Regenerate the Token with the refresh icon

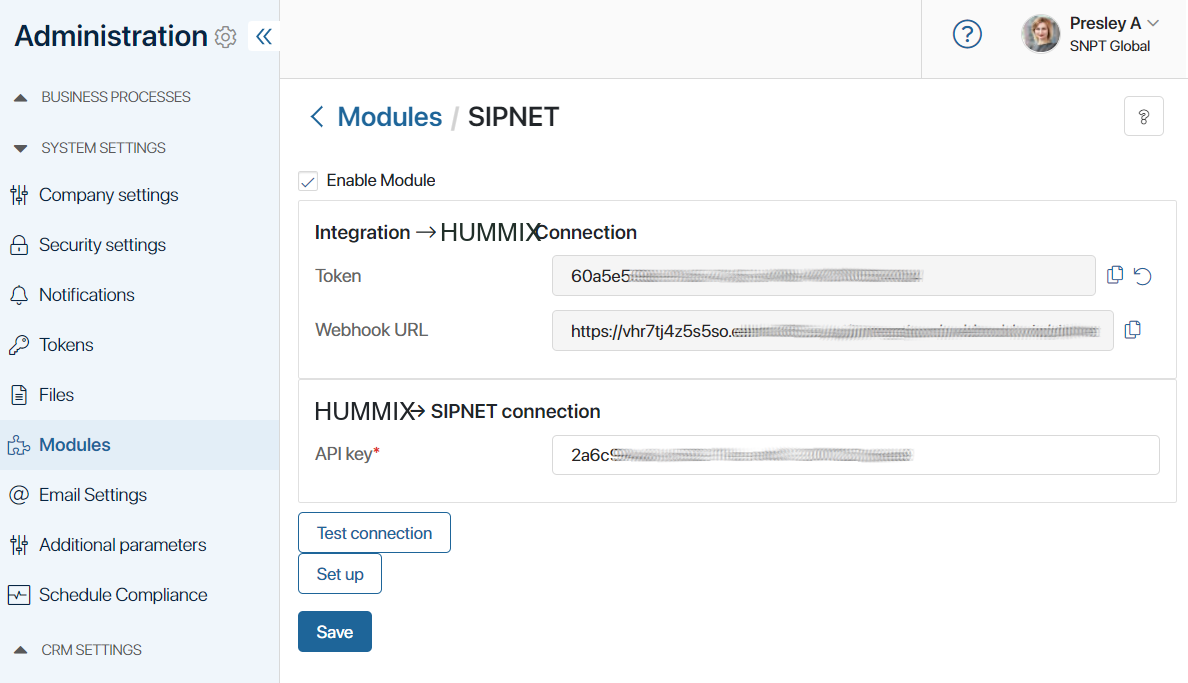coord(1143,276)
